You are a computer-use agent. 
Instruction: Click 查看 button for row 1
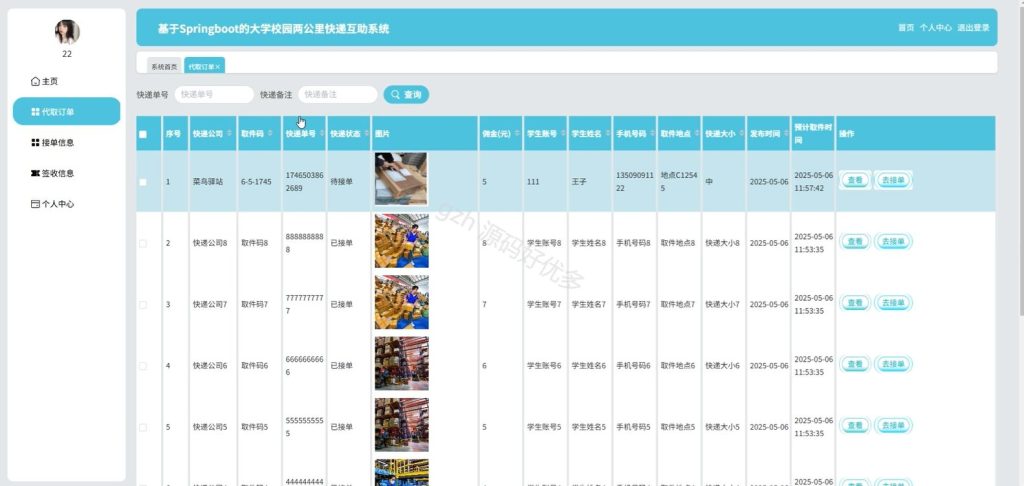tap(854, 180)
